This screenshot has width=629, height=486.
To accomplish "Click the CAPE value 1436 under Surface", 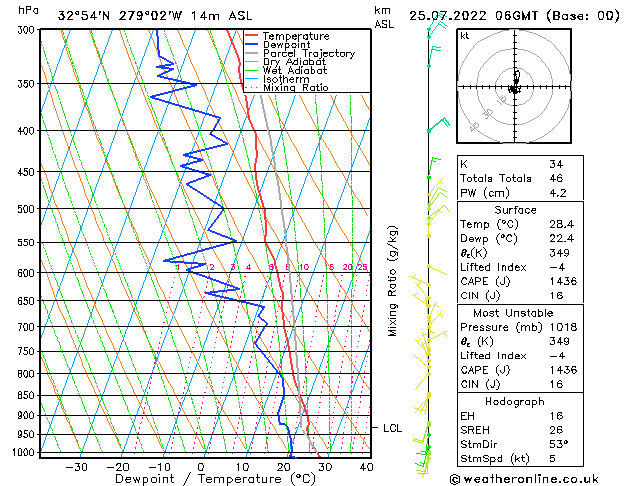I will pyautogui.click(x=563, y=281).
